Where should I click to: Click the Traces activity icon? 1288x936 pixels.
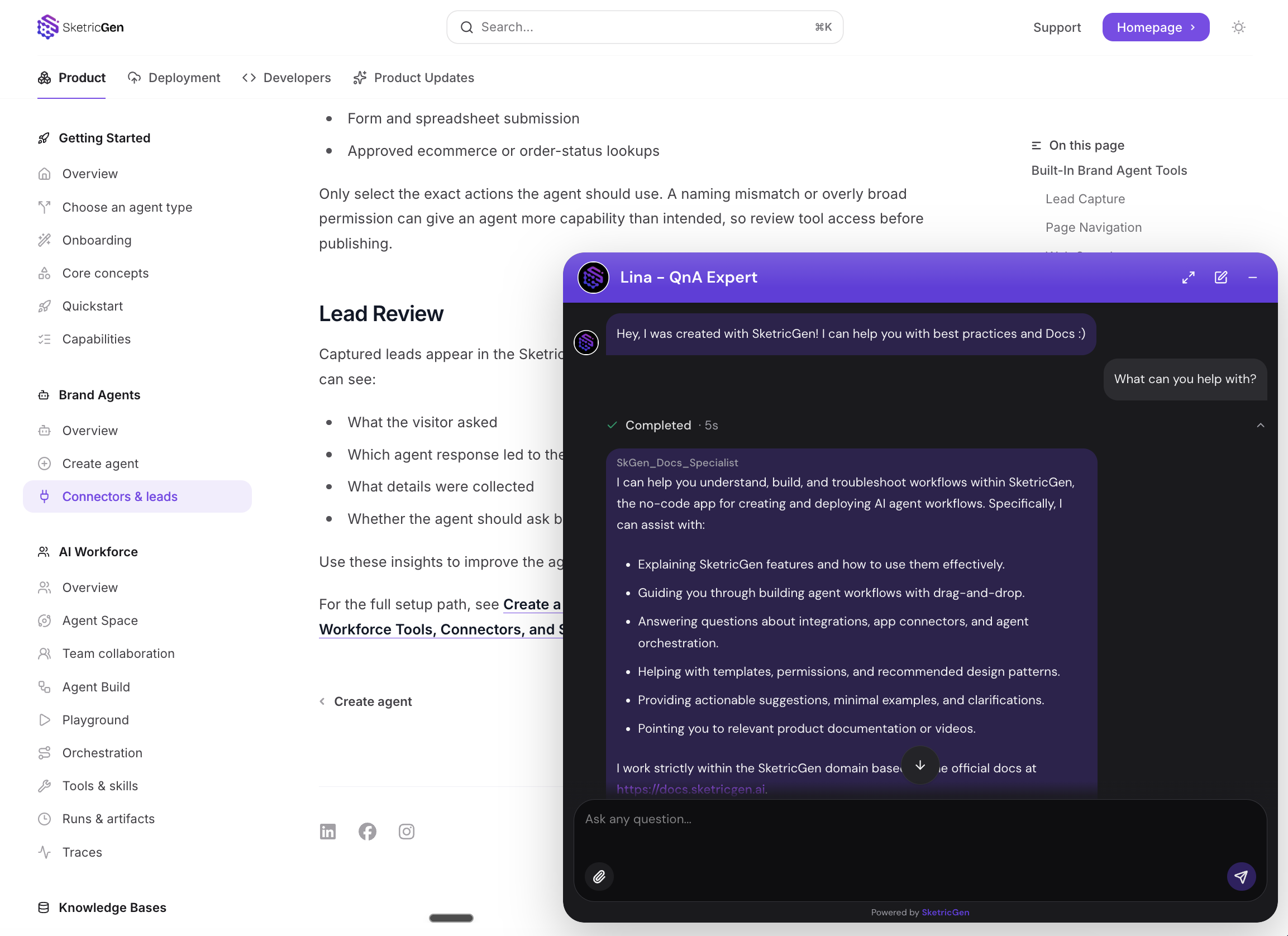[44, 852]
